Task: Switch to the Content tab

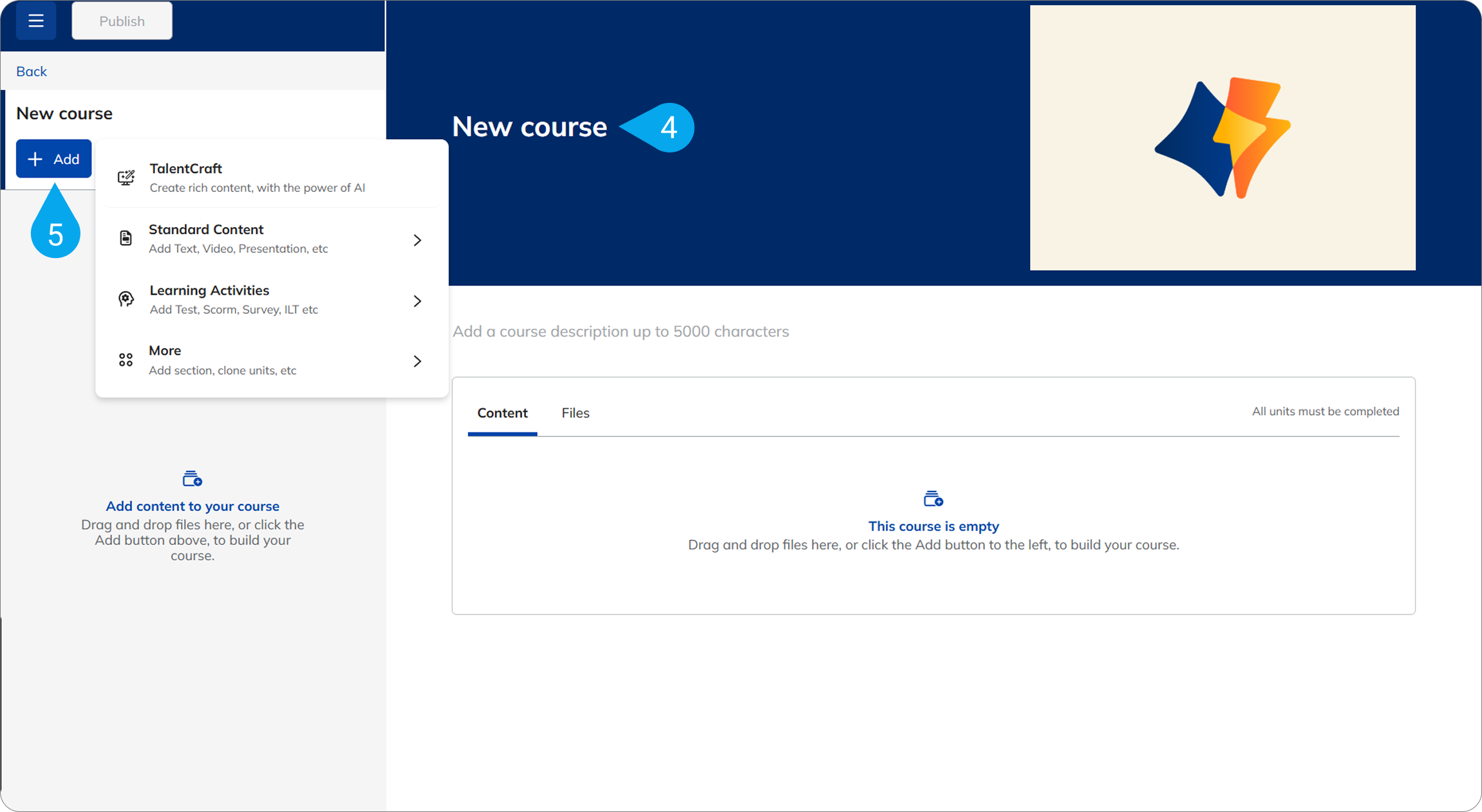Action: [502, 413]
